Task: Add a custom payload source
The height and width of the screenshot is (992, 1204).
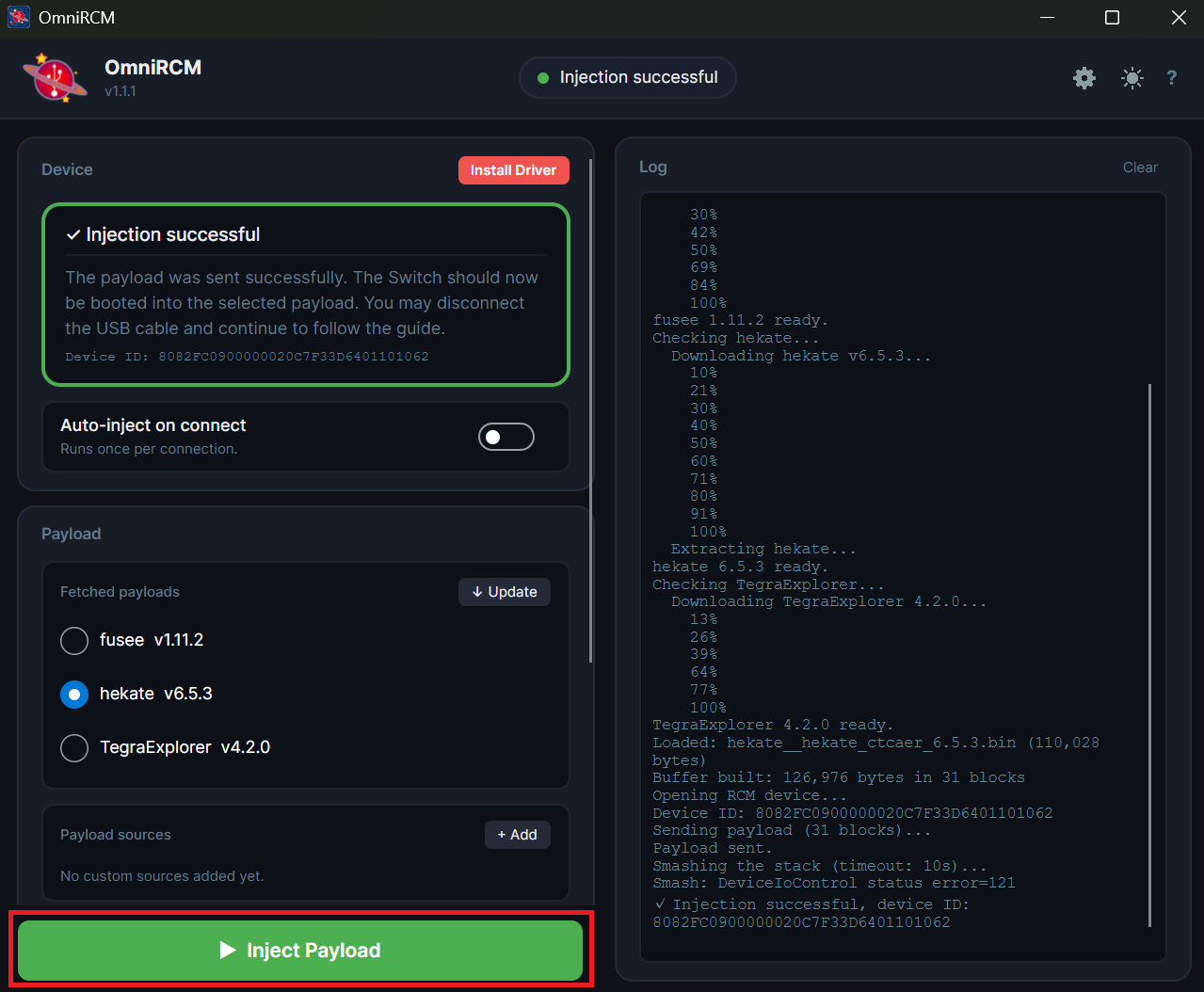Action: coord(518,835)
